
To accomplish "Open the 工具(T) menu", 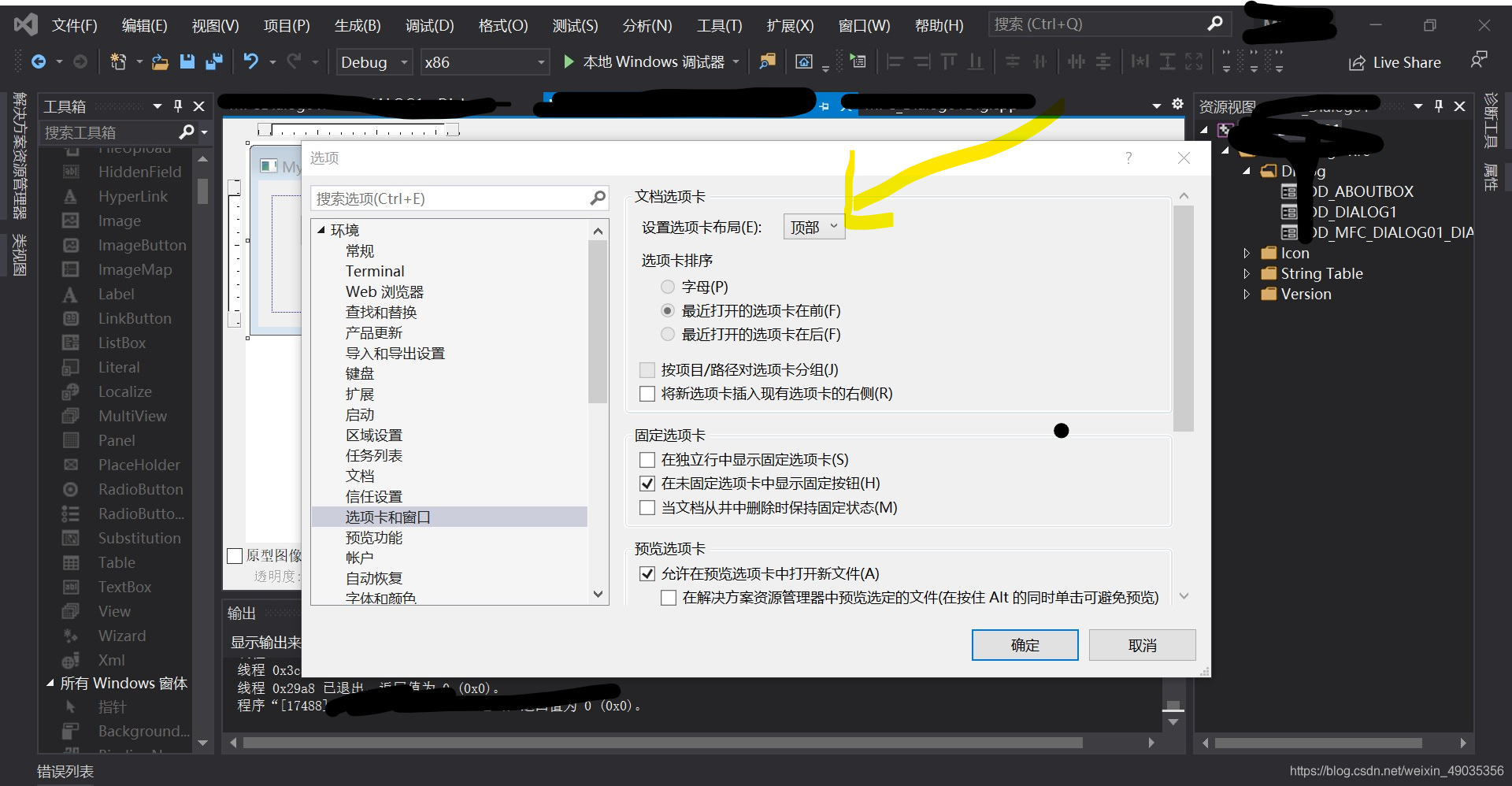I will click(x=719, y=25).
